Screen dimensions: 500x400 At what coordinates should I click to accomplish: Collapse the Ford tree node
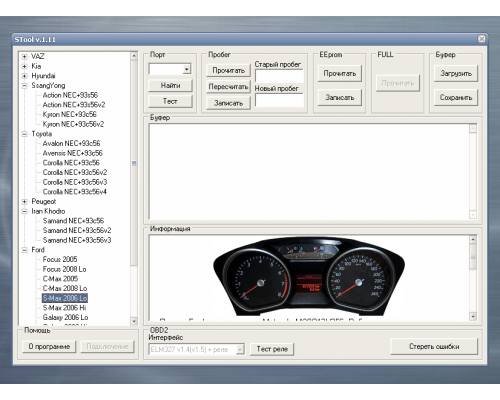pyautogui.click(x=24, y=250)
